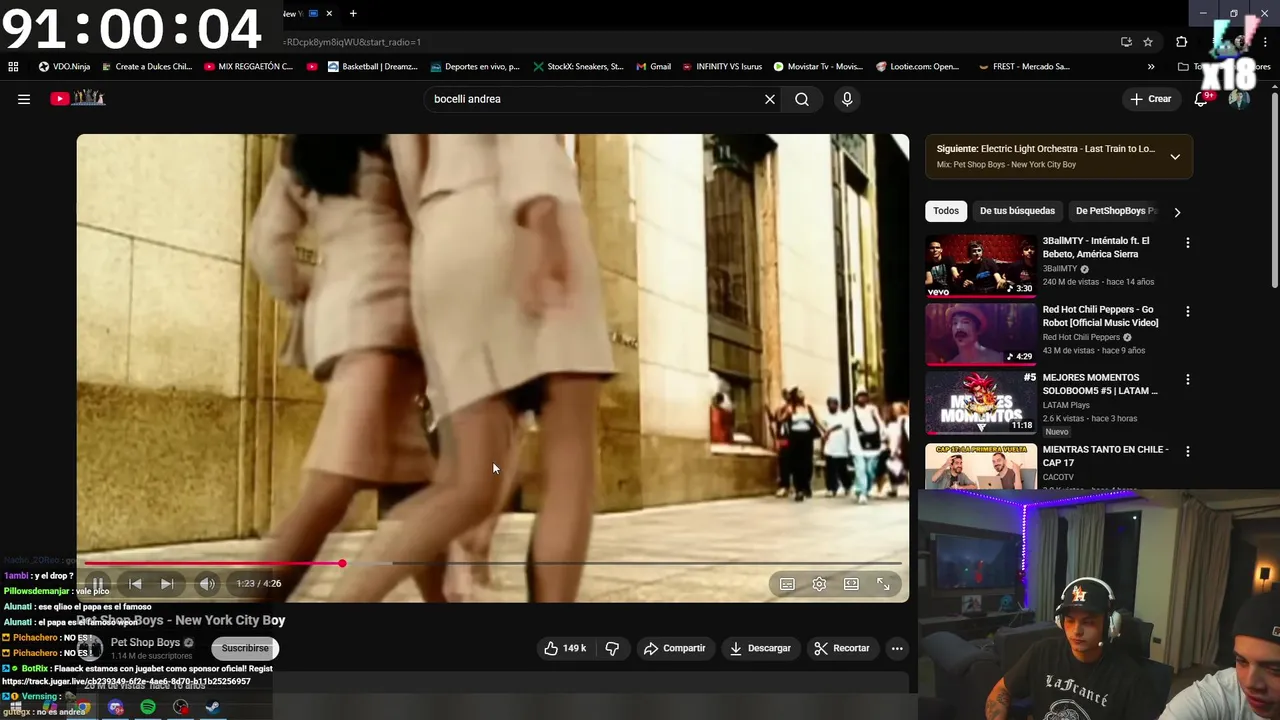Screen dimensions: 1280x720
Task: Open a new browser tab
Action: click(353, 14)
